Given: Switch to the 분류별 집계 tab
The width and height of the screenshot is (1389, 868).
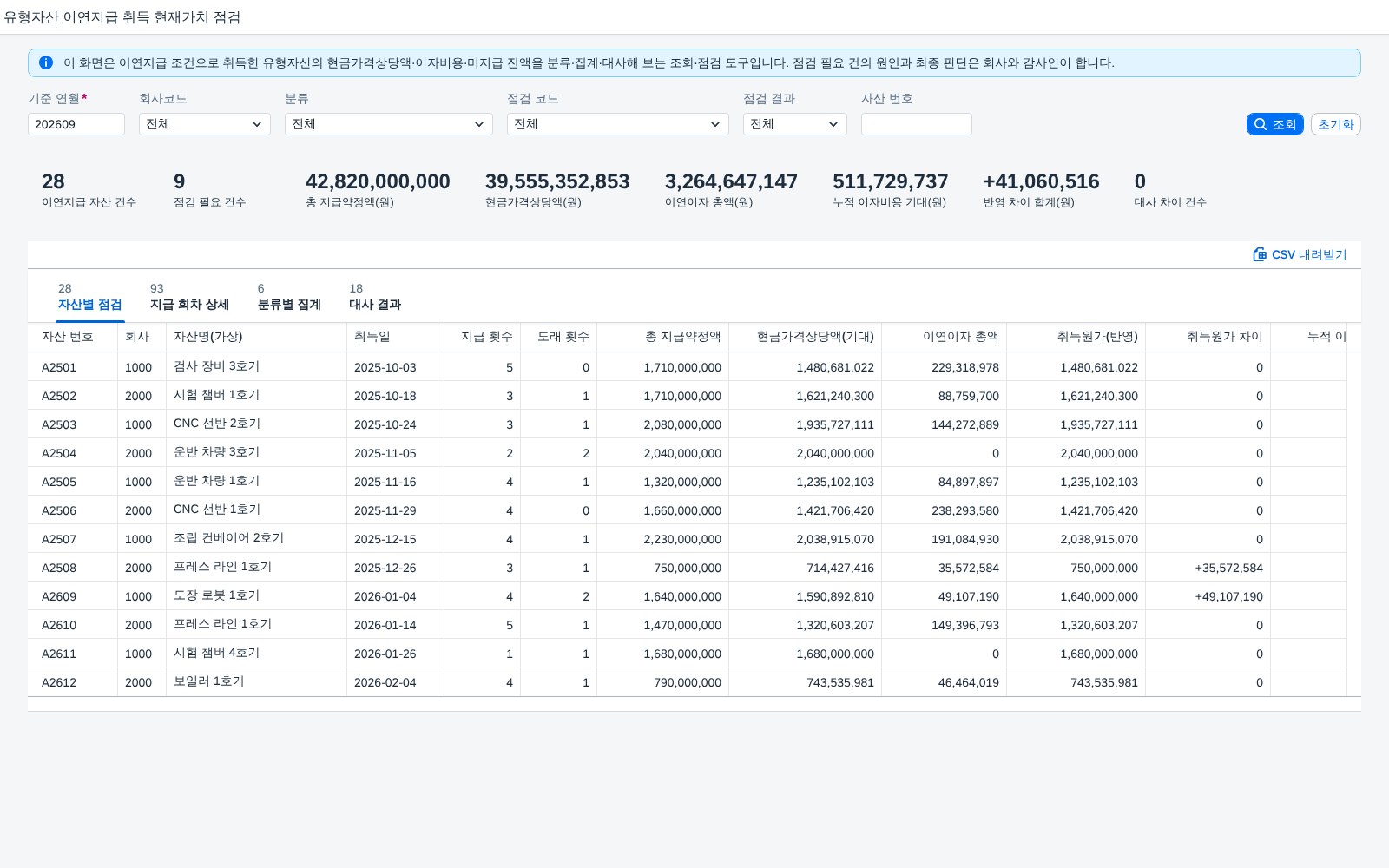Looking at the screenshot, I should [x=289, y=297].
